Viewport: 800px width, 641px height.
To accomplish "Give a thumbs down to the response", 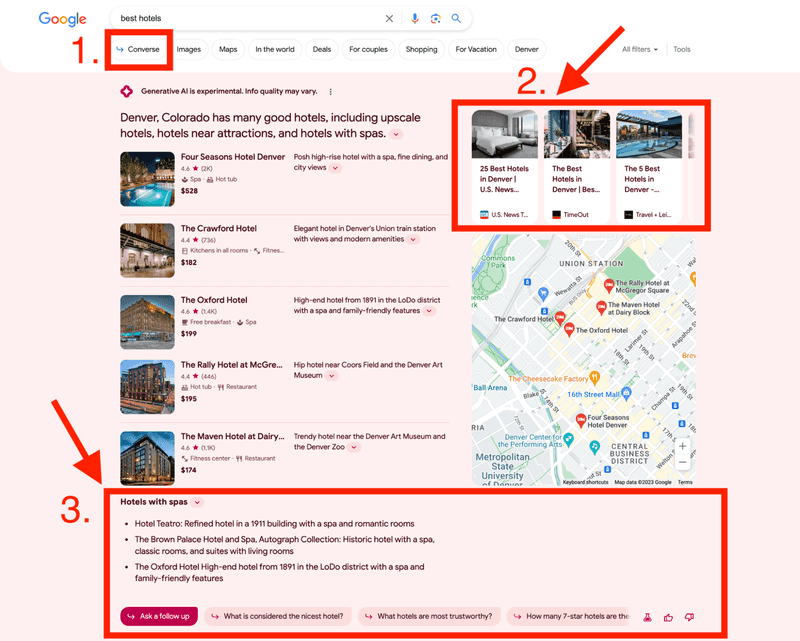I will (x=689, y=617).
